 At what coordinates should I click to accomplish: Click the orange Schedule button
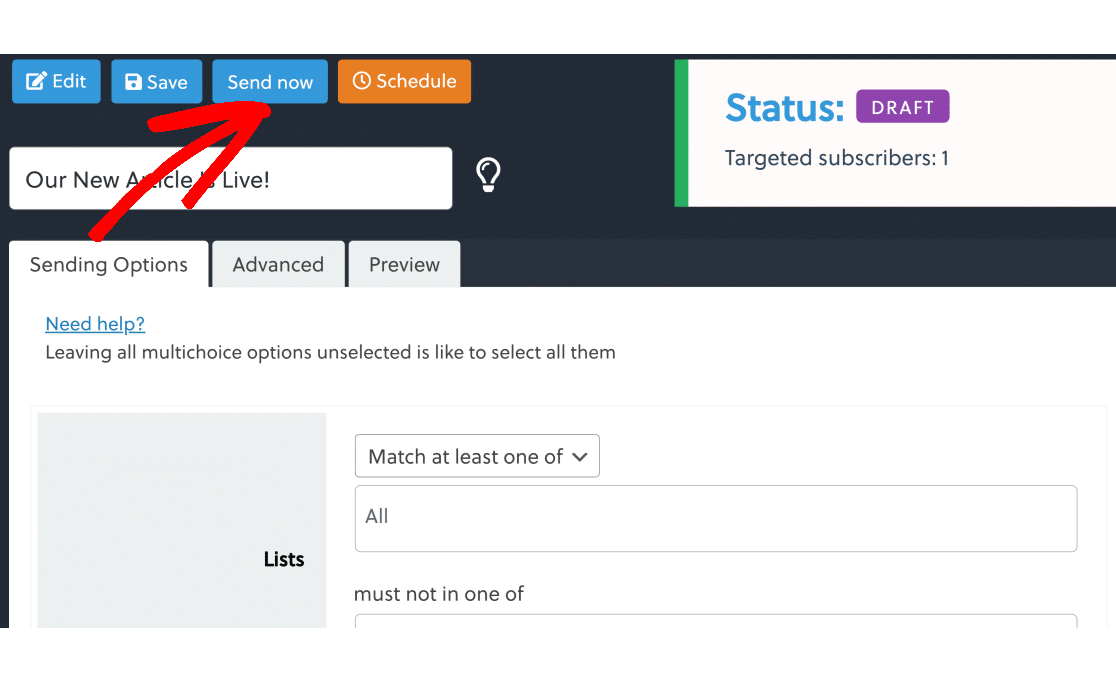click(404, 81)
